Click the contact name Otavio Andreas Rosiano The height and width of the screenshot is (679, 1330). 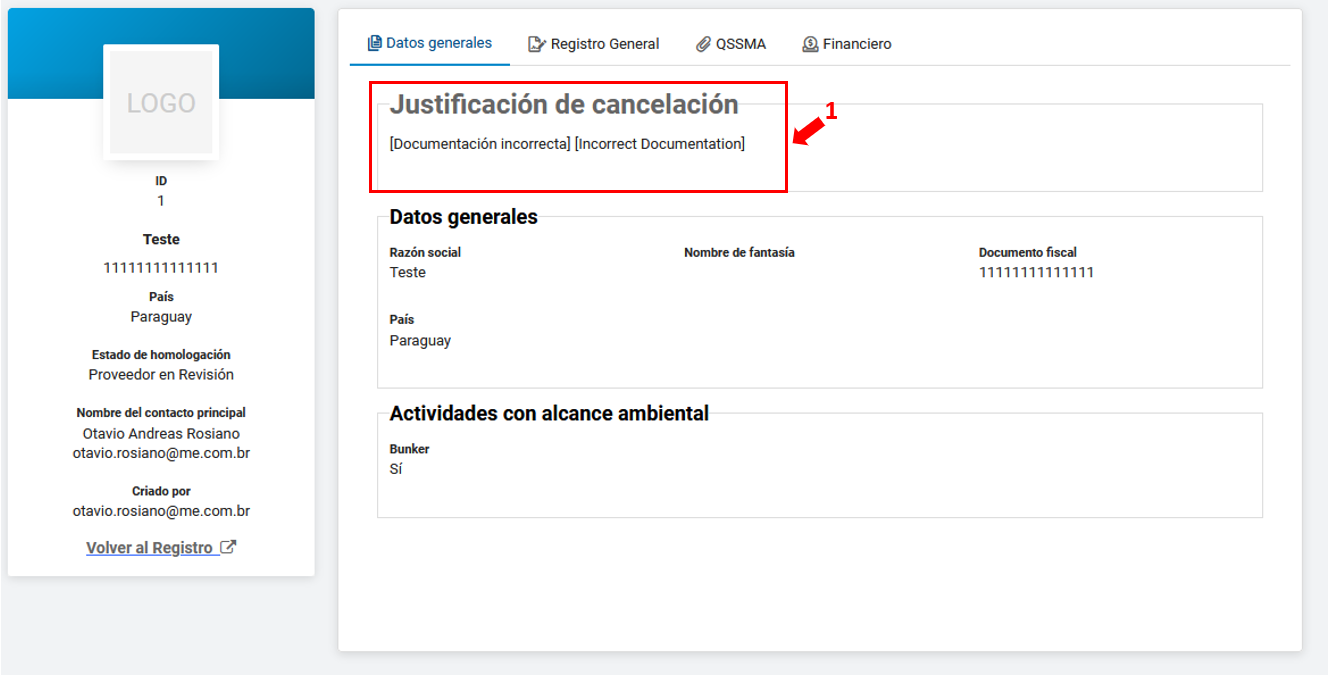(161, 434)
